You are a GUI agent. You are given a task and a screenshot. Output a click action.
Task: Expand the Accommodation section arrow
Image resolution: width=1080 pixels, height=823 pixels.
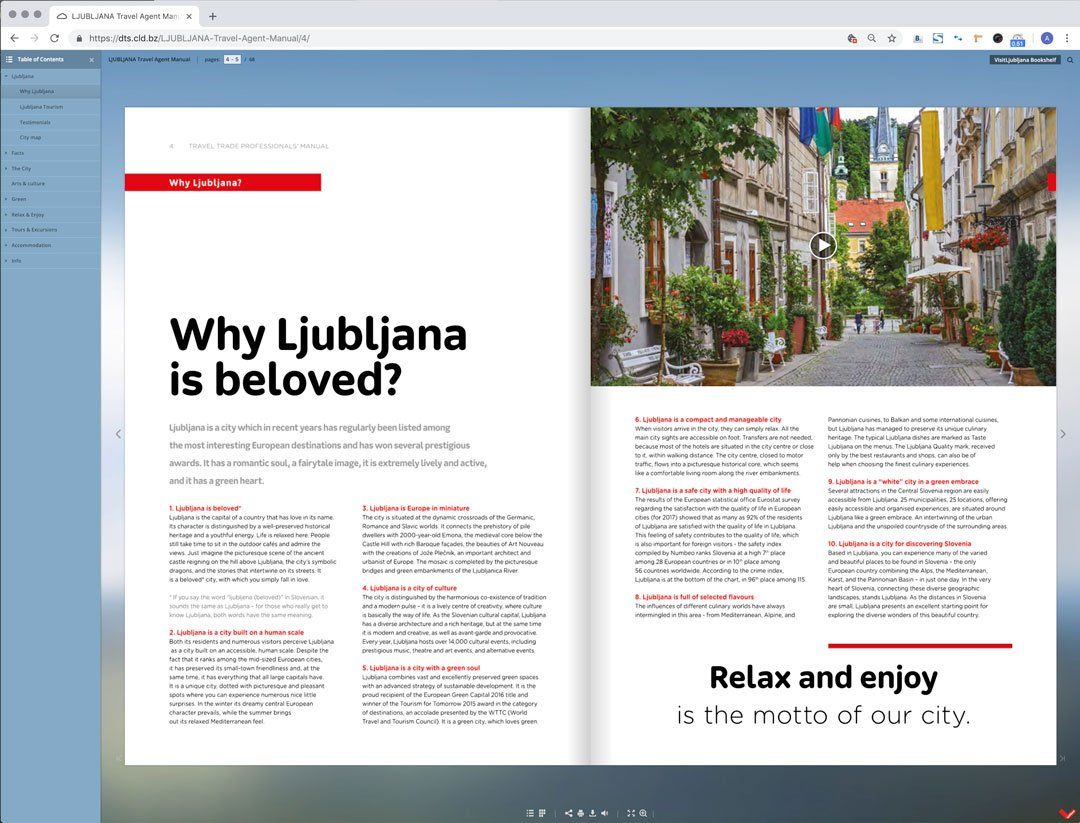(6, 245)
